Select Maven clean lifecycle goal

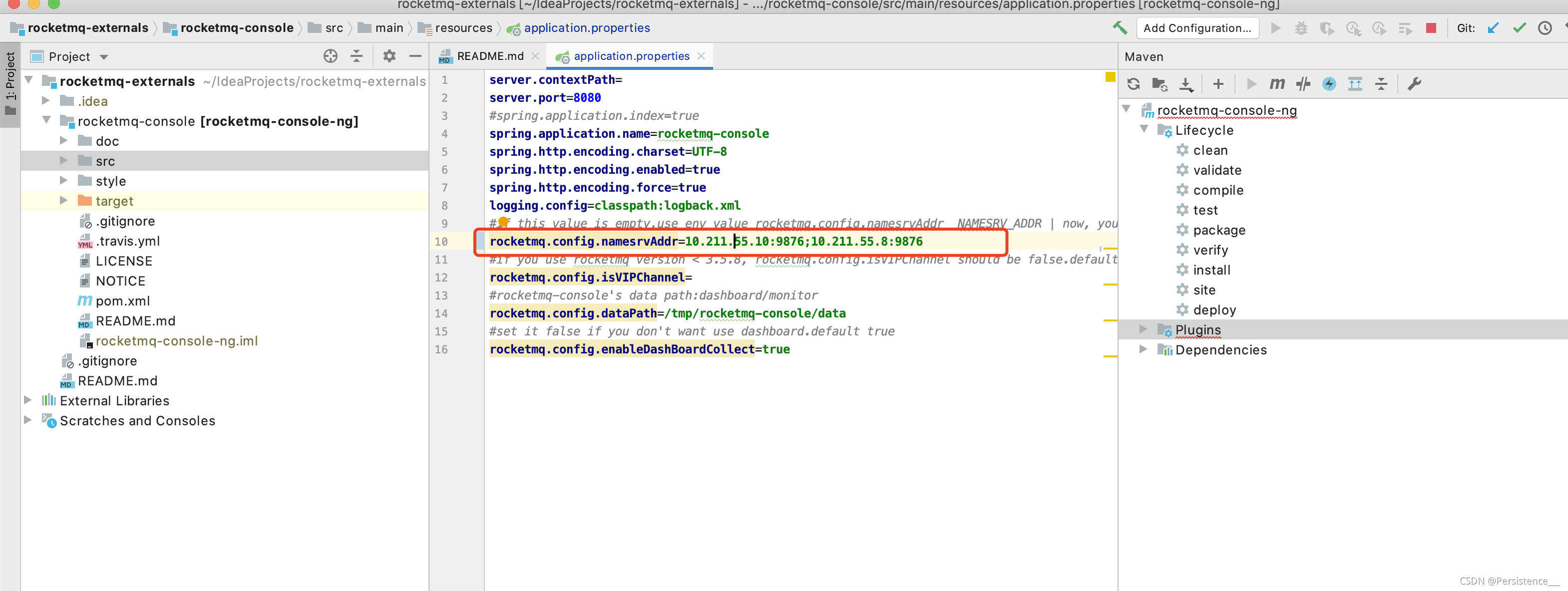click(1210, 150)
